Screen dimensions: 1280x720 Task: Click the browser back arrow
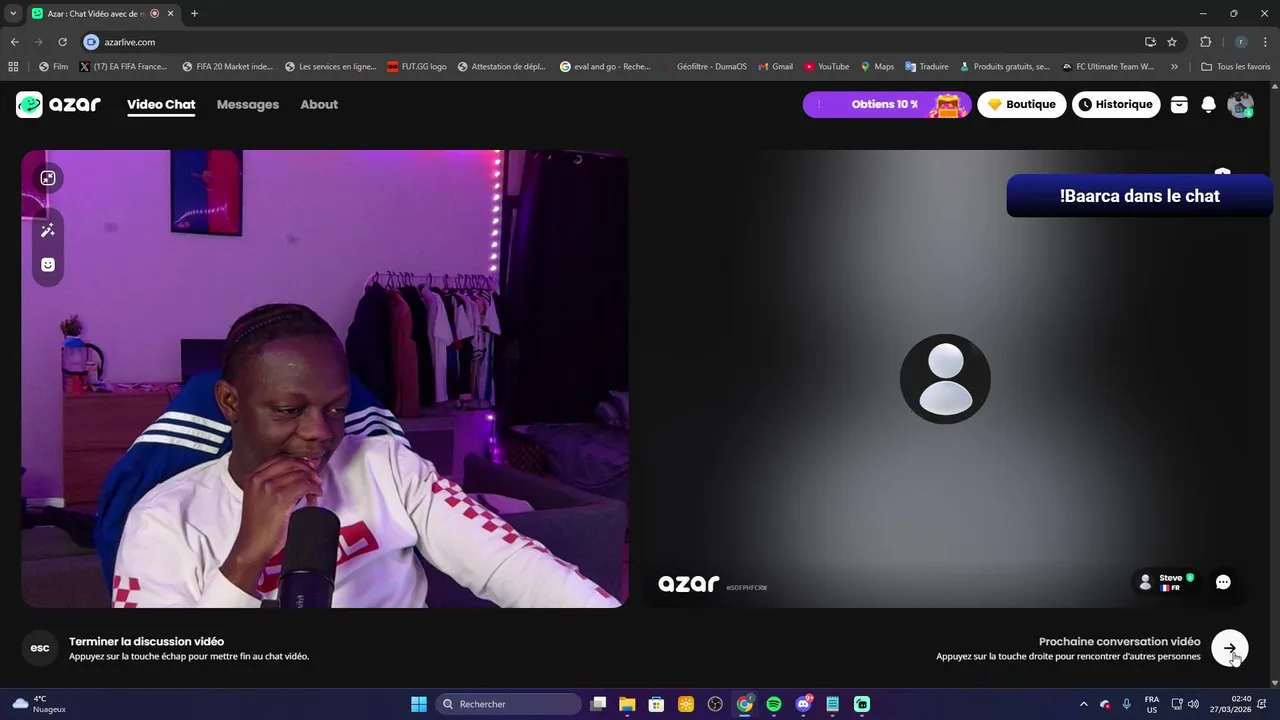14,42
